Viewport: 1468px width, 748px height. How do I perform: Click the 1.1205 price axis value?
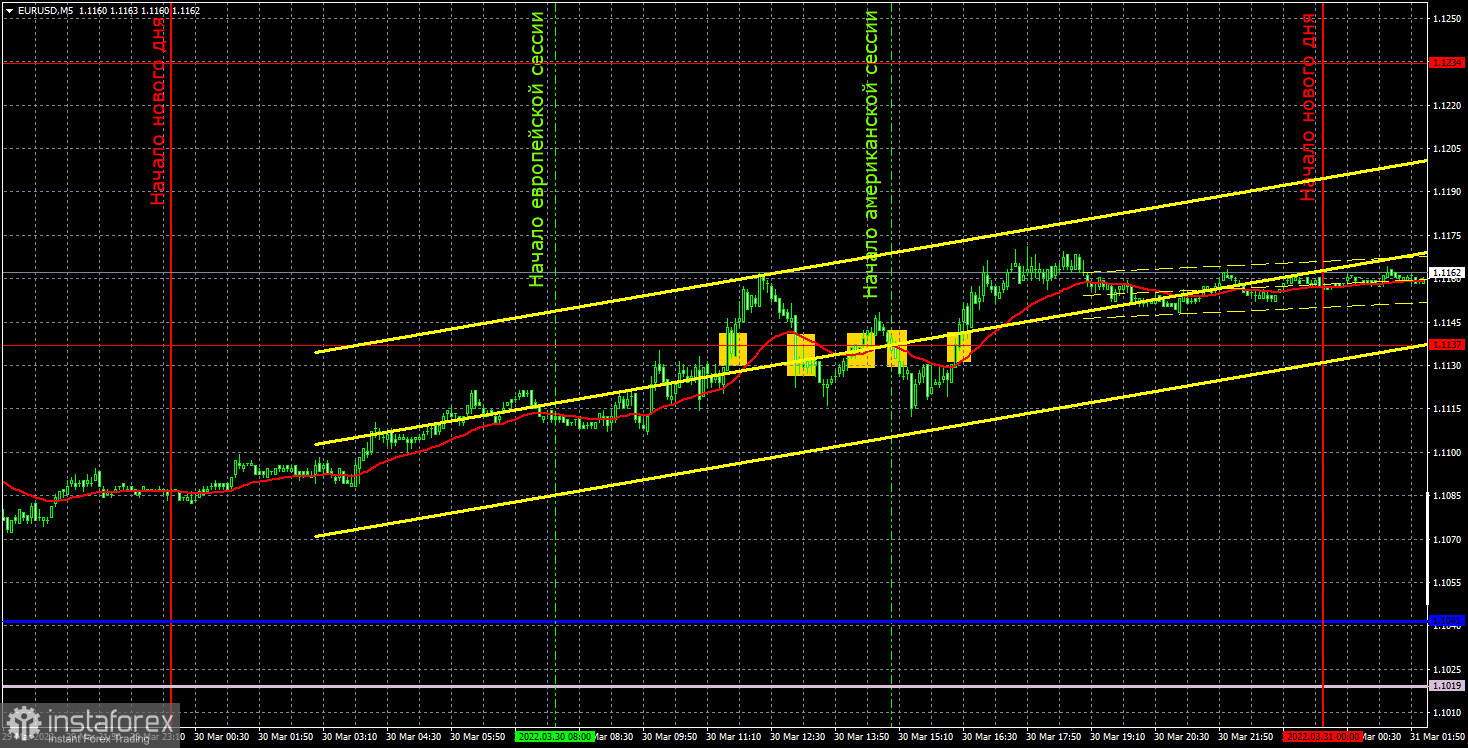(1447, 148)
